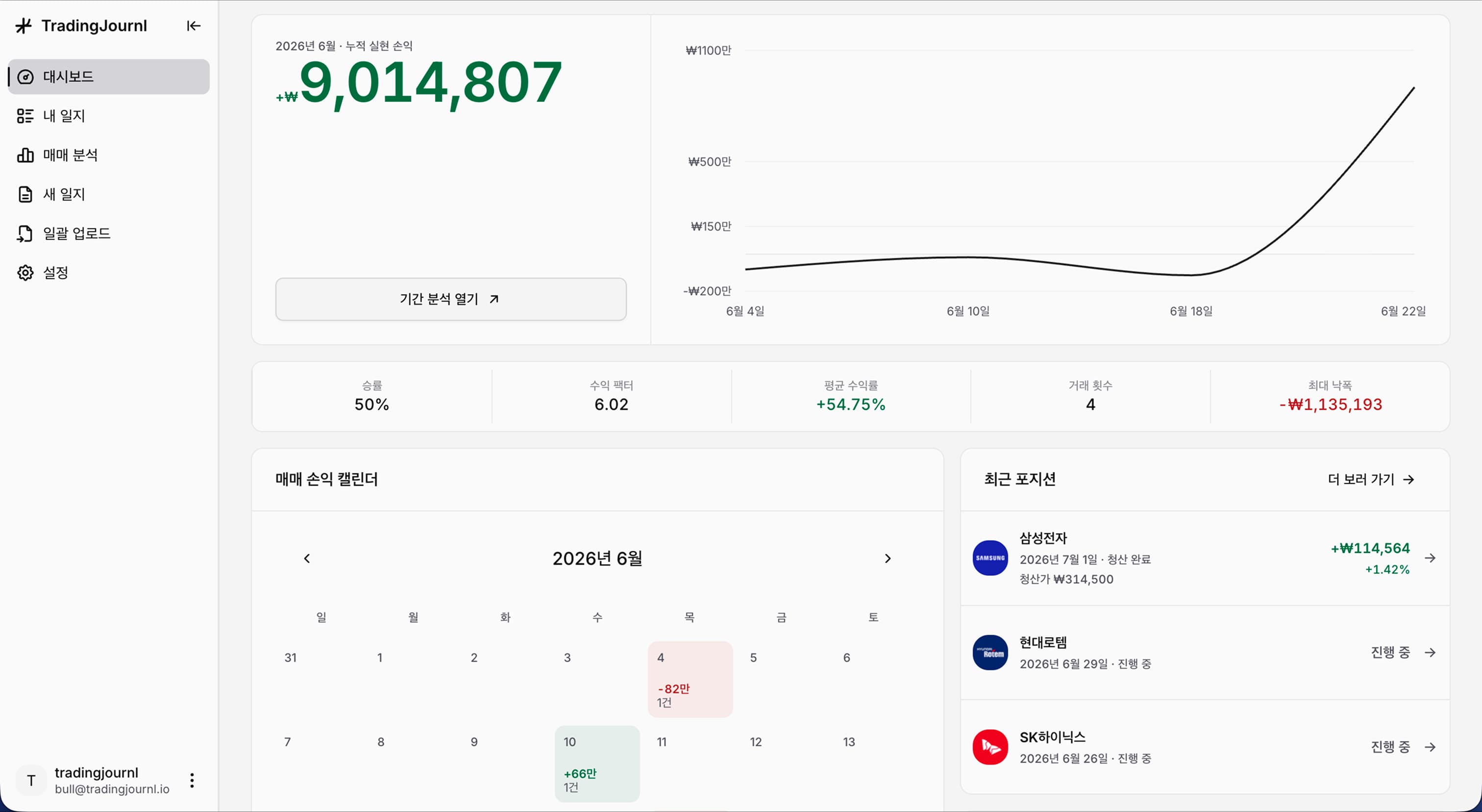Click the 거래 횟수 4 stat

click(1091, 396)
